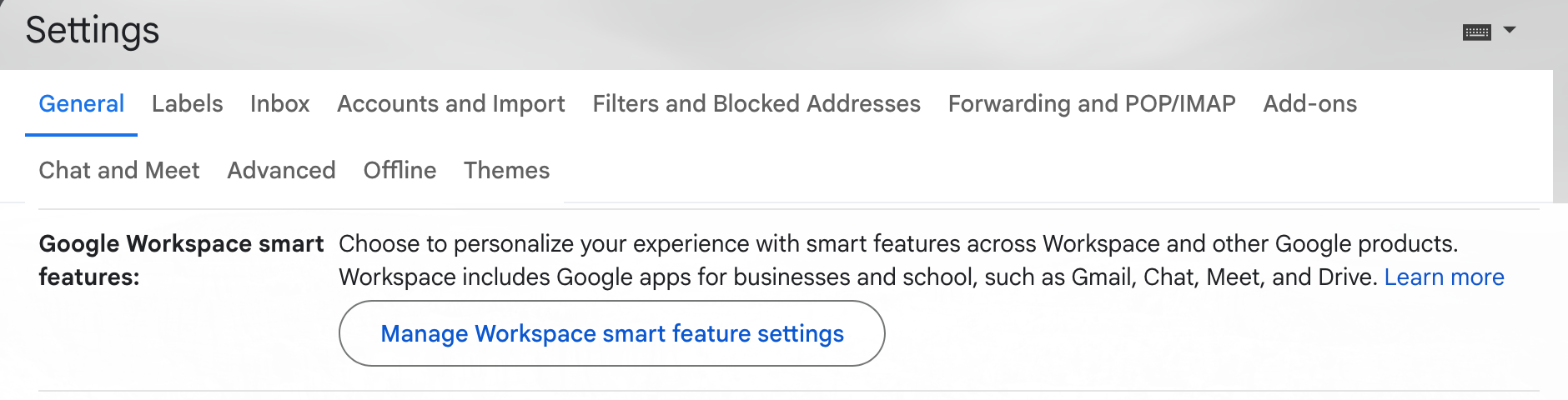The image size is (1568, 400).
Task: Expand the input tools dropdown arrow
Action: (1509, 30)
